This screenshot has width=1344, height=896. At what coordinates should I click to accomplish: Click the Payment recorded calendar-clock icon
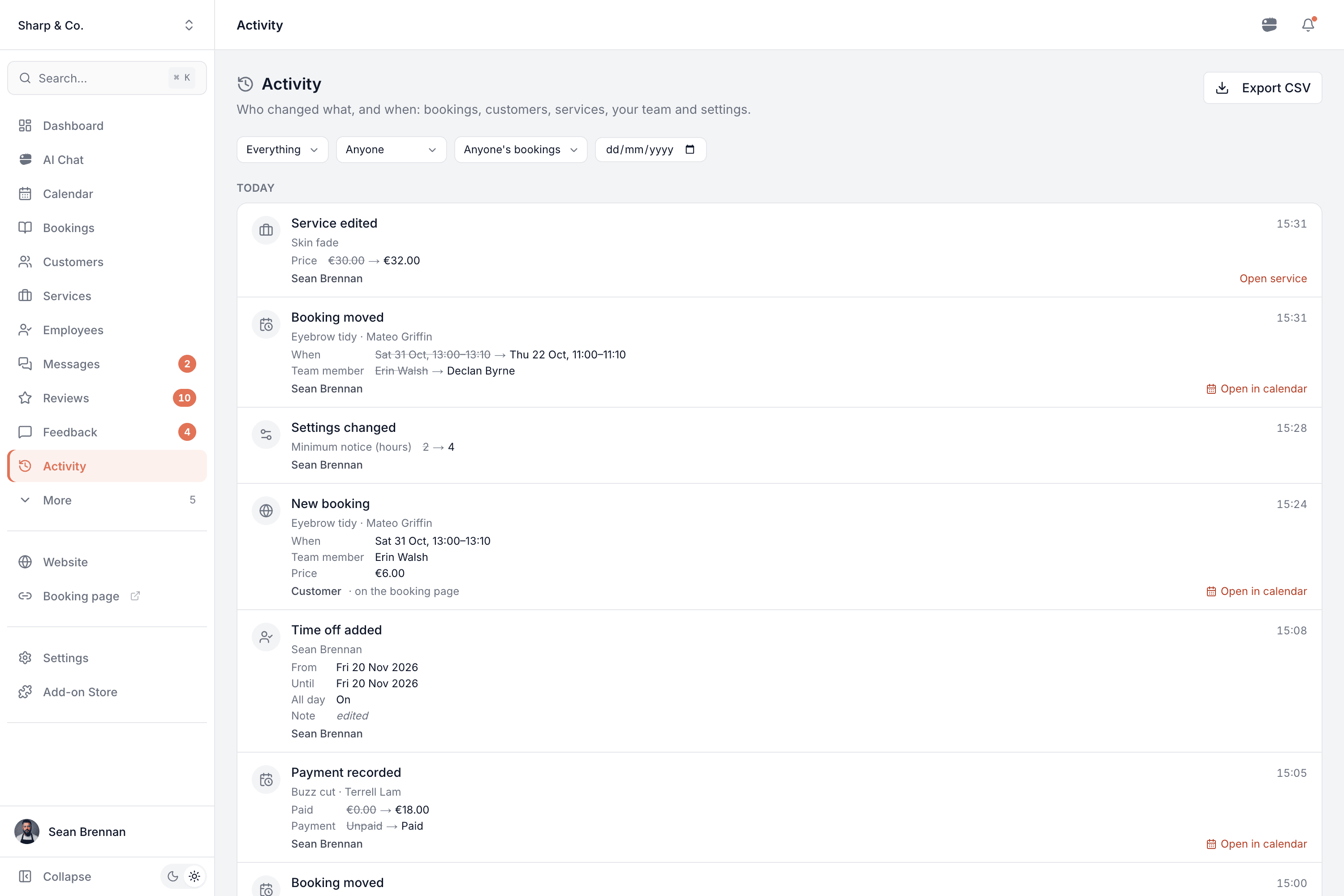coord(266,780)
